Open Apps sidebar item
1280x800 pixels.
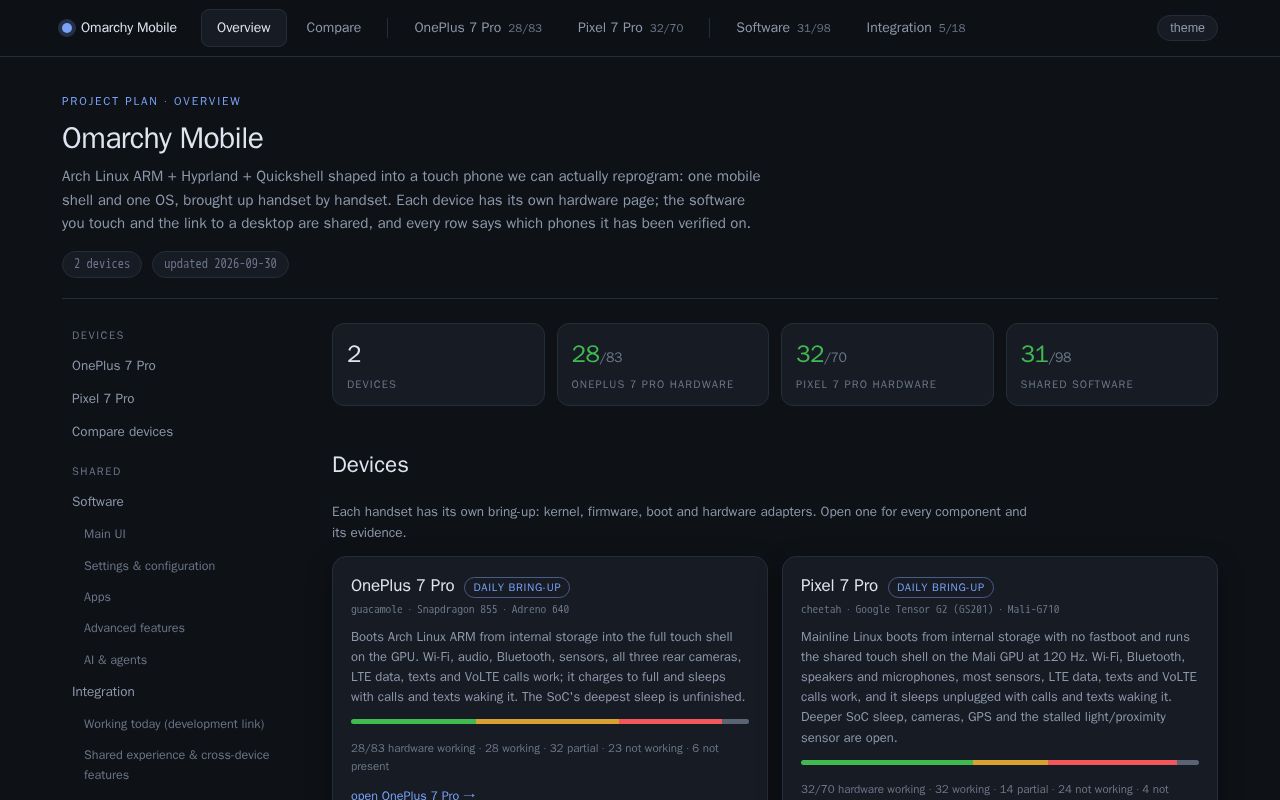coord(97,597)
